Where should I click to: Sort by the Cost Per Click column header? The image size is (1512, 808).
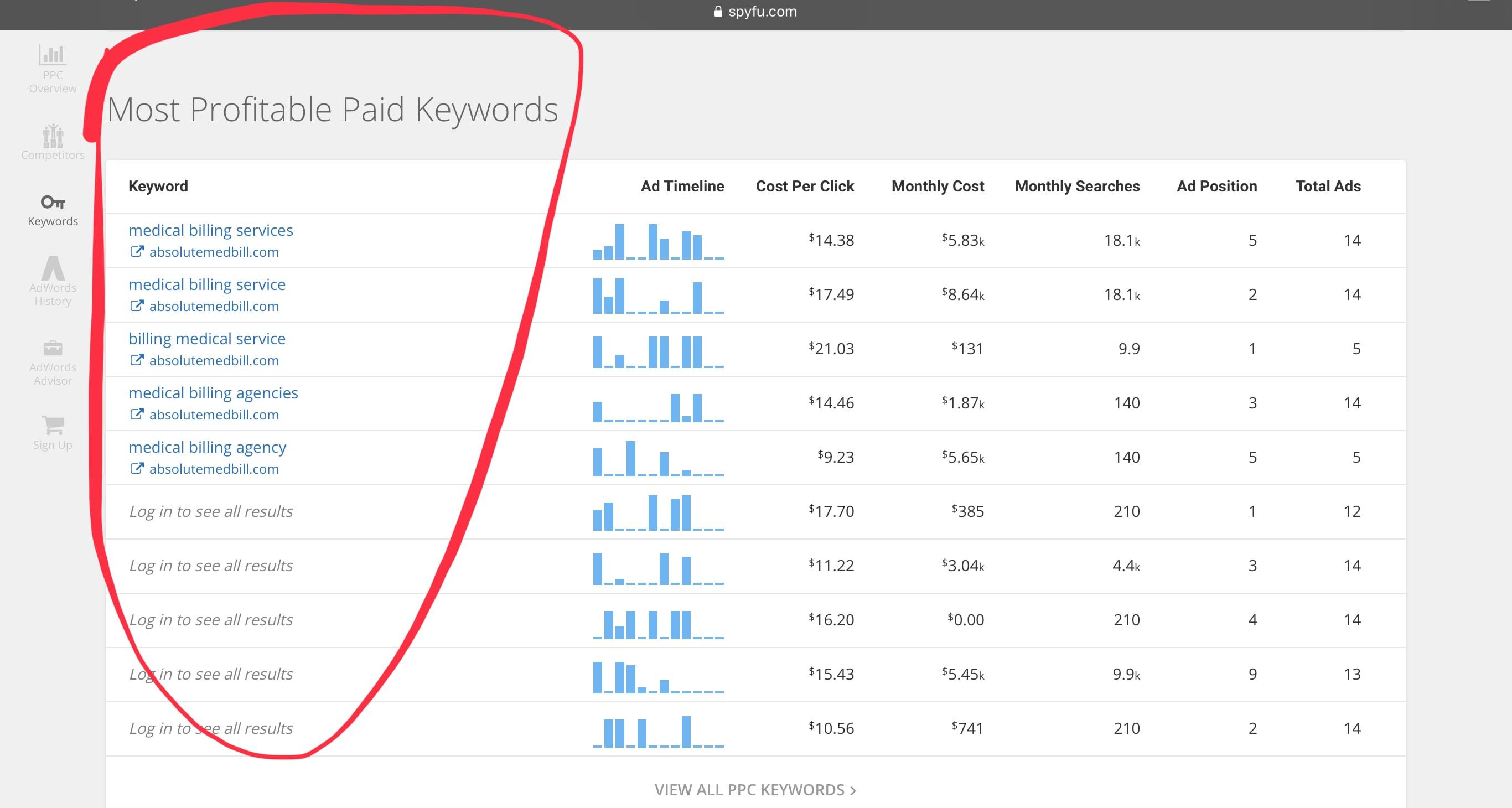click(x=804, y=186)
